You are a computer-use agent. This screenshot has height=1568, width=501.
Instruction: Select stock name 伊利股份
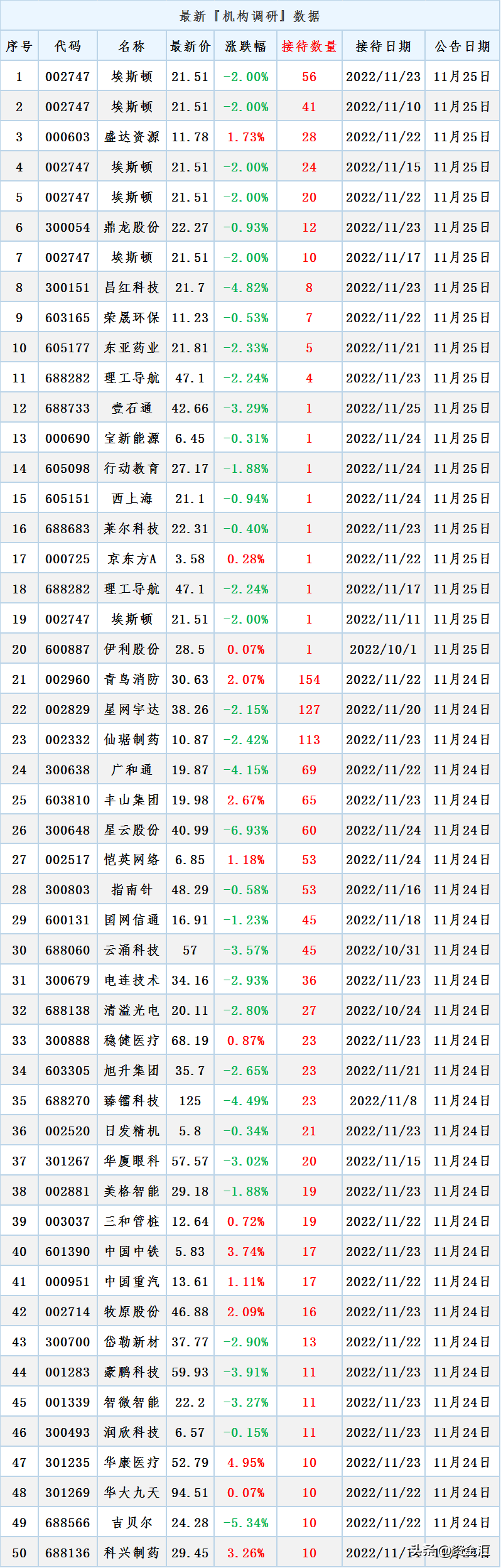click(132, 649)
